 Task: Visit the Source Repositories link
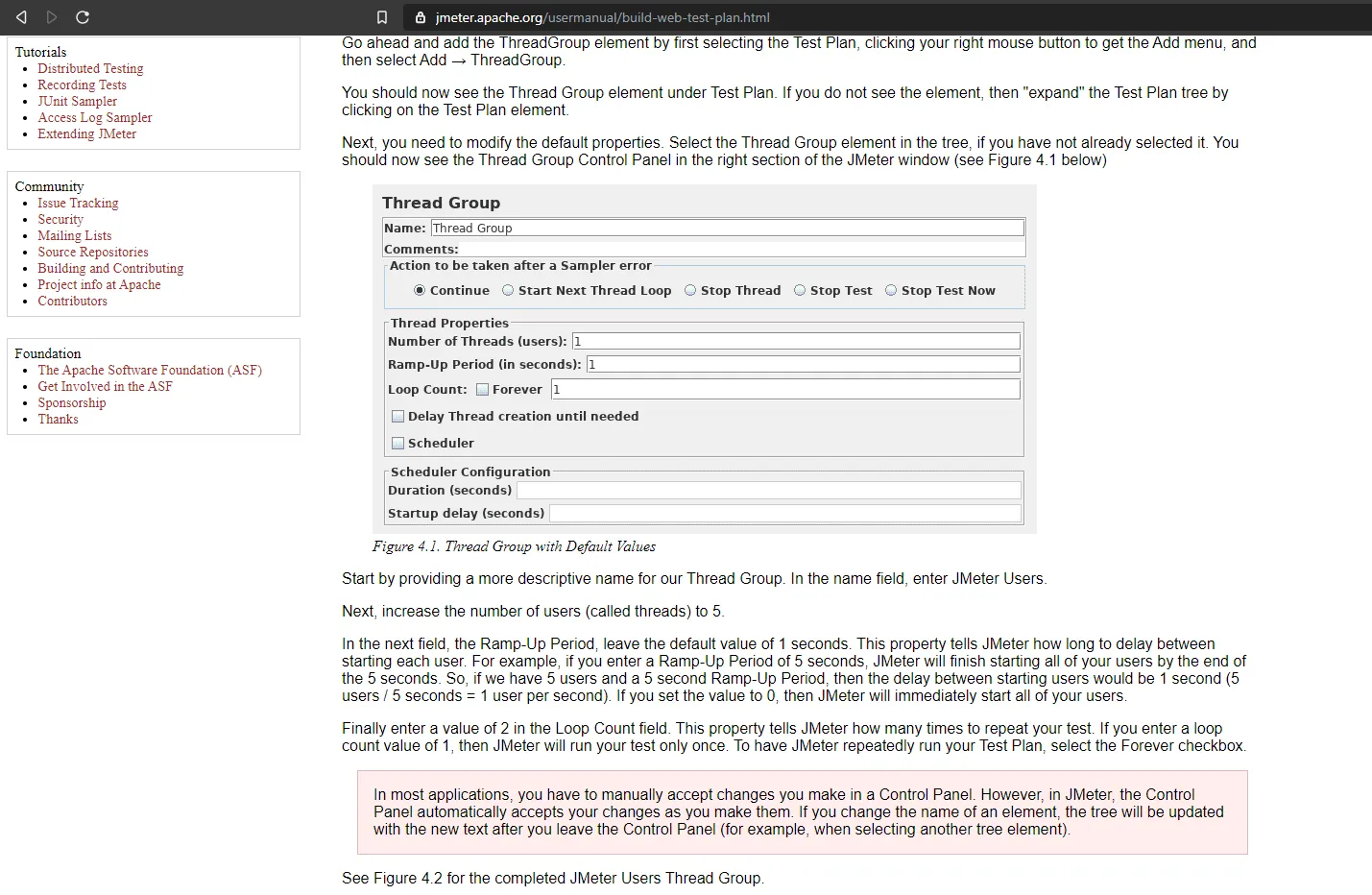point(93,252)
